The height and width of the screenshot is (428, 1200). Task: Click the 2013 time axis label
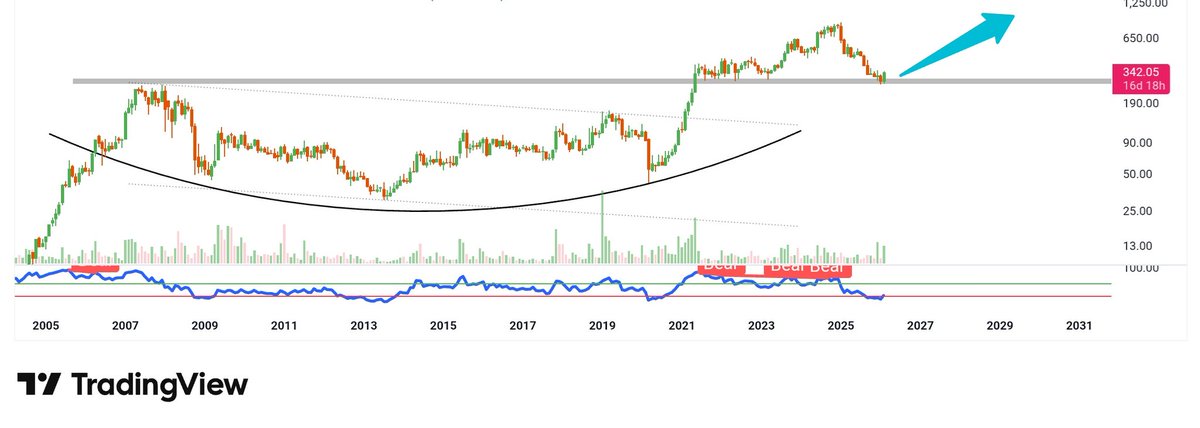click(x=363, y=326)
